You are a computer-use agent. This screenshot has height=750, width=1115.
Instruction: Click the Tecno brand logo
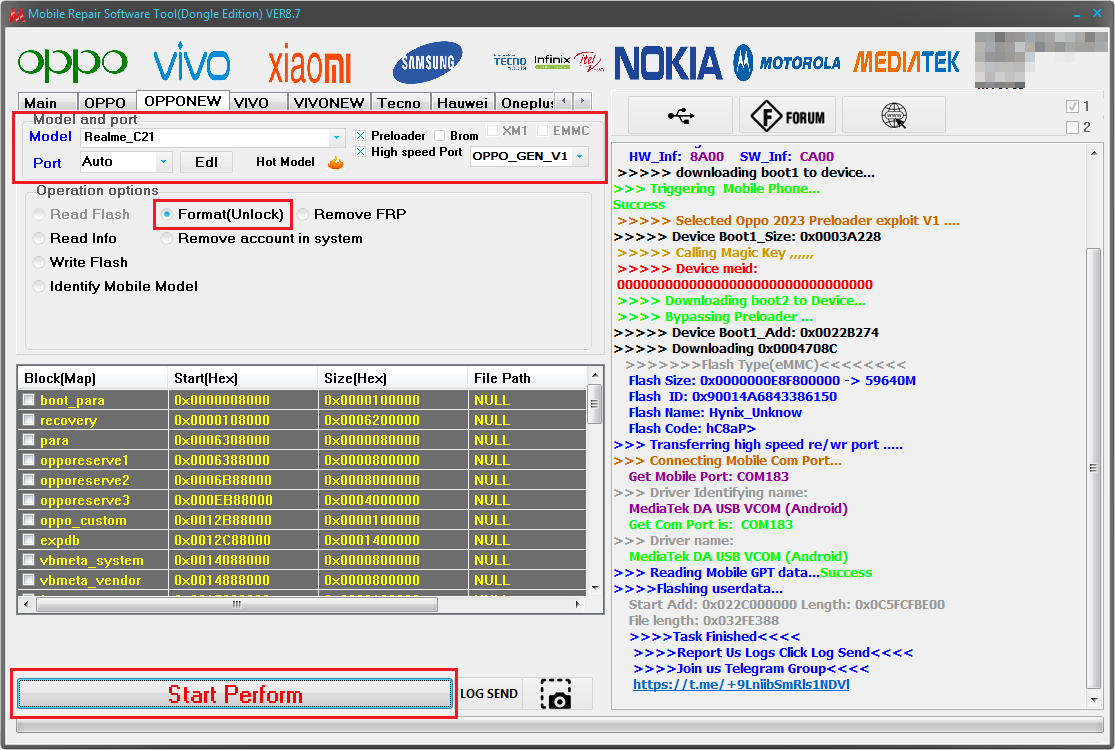coord(510,62)
